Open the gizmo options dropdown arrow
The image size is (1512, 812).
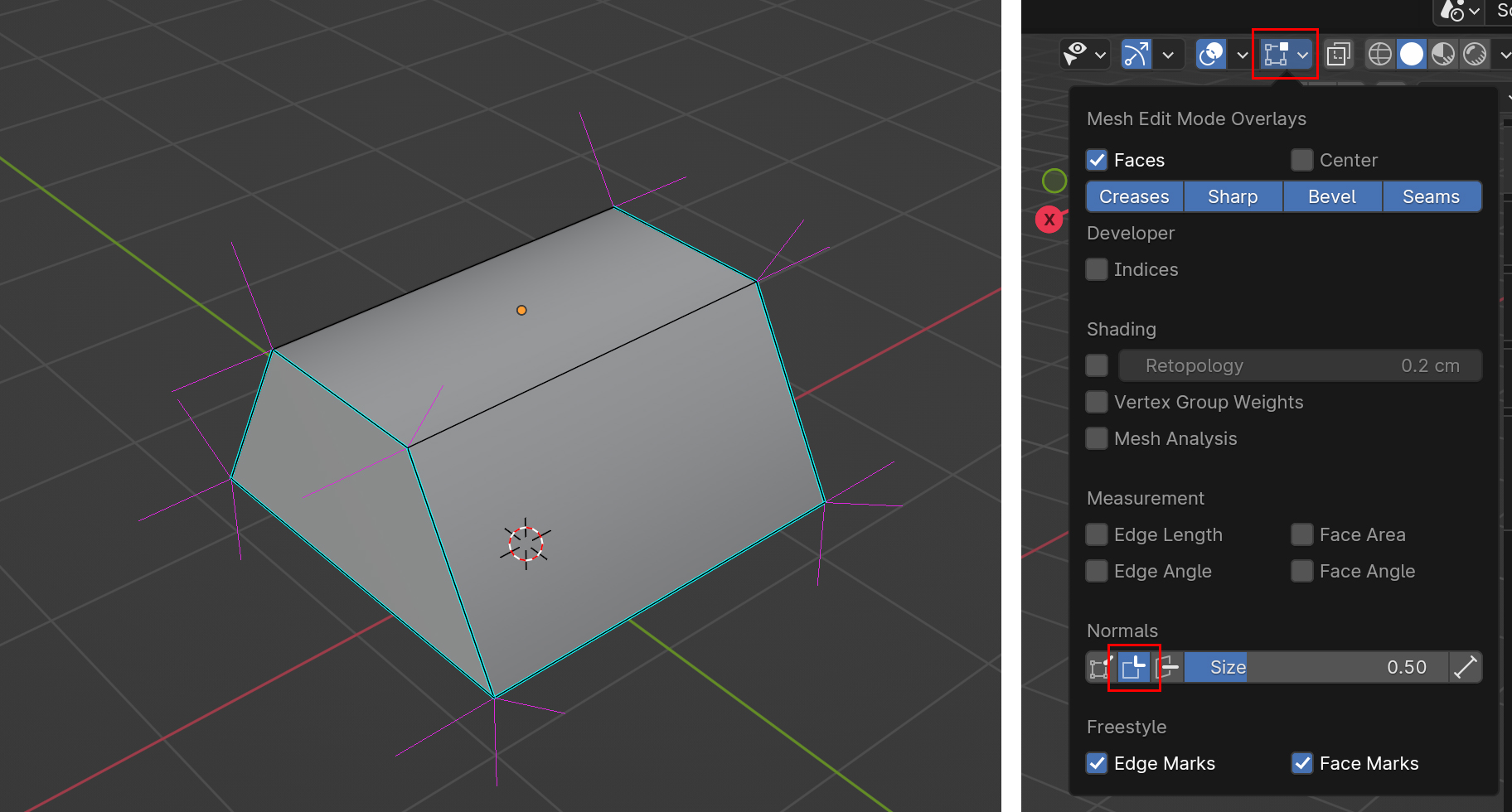[1168, 55]
